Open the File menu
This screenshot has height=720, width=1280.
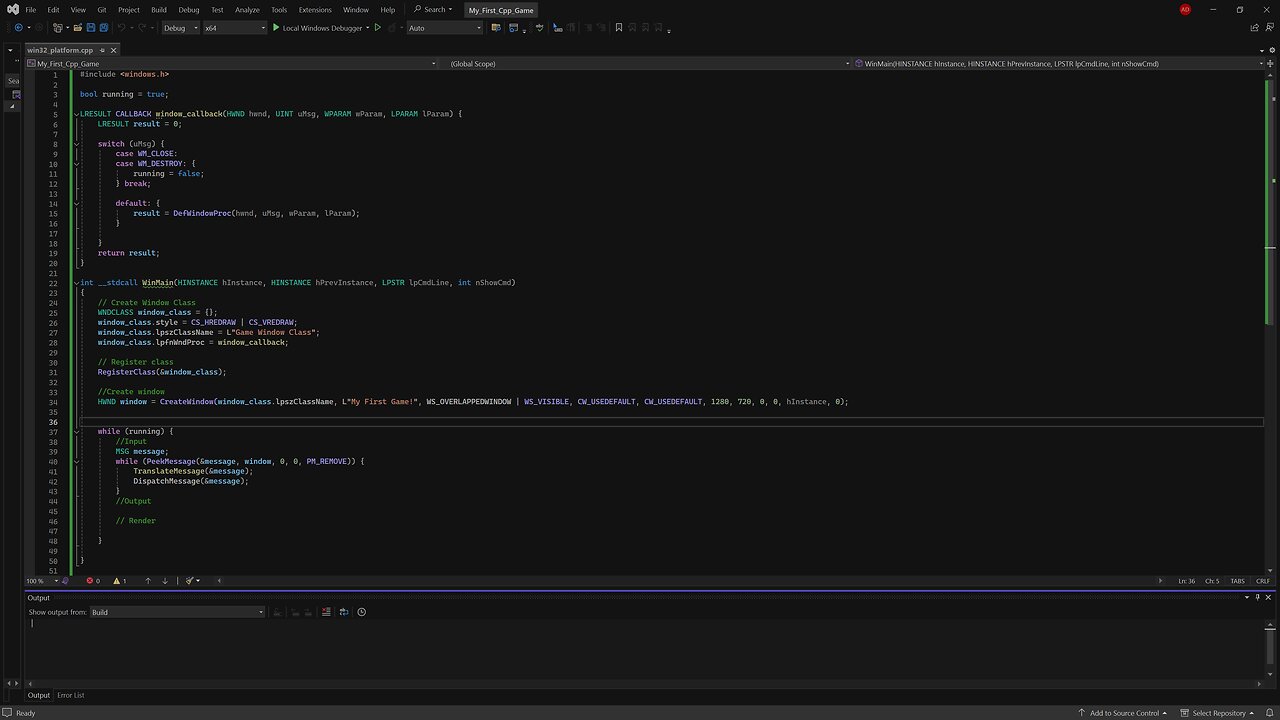click(31, 9)
